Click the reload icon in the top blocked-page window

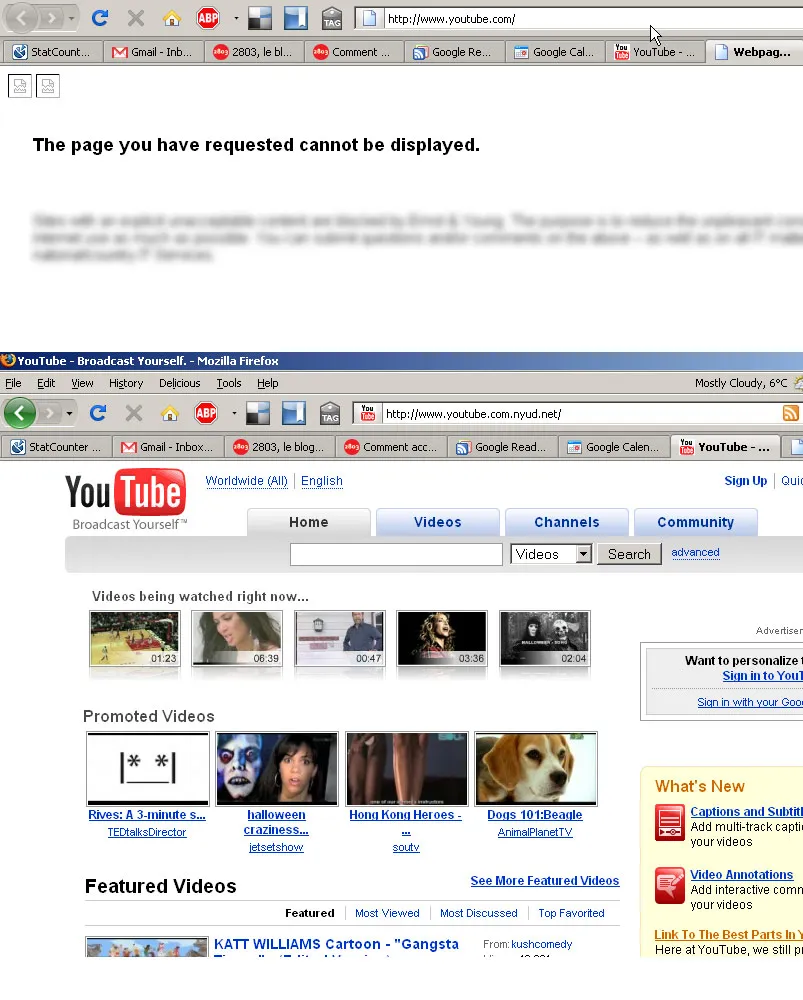(x=99, y=18)
